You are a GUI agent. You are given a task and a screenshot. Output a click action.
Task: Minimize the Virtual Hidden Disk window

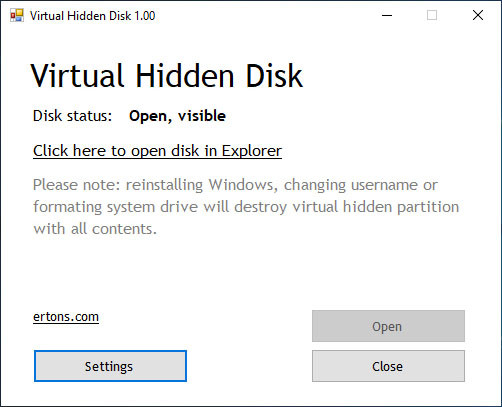(387, 15)
